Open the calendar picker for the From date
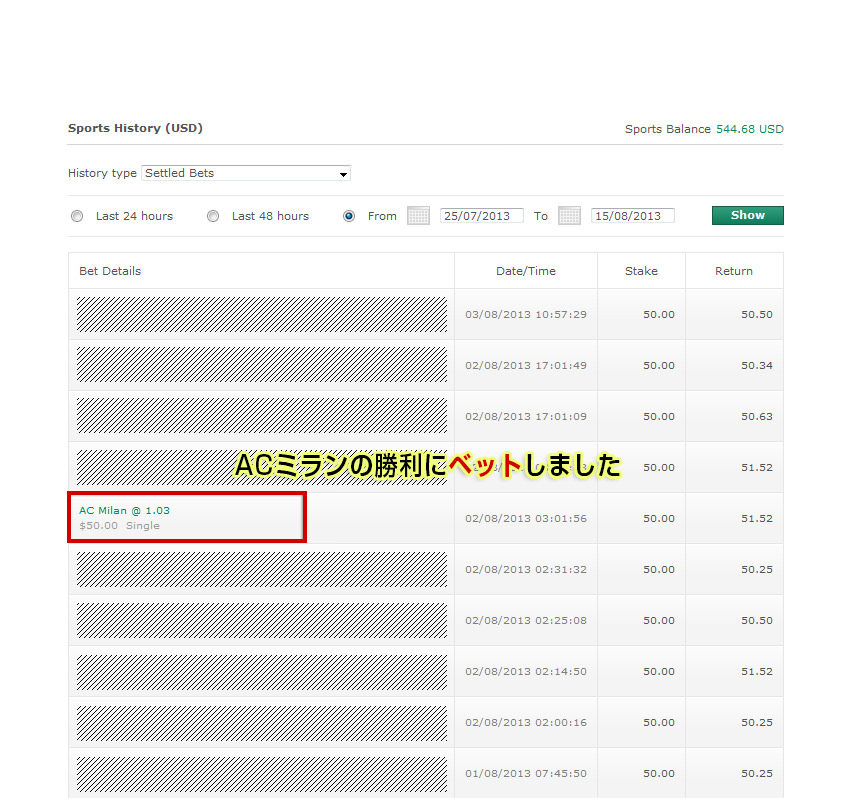Image resolution: width=854 pixels, height=800 pixels. pos(418,216)
